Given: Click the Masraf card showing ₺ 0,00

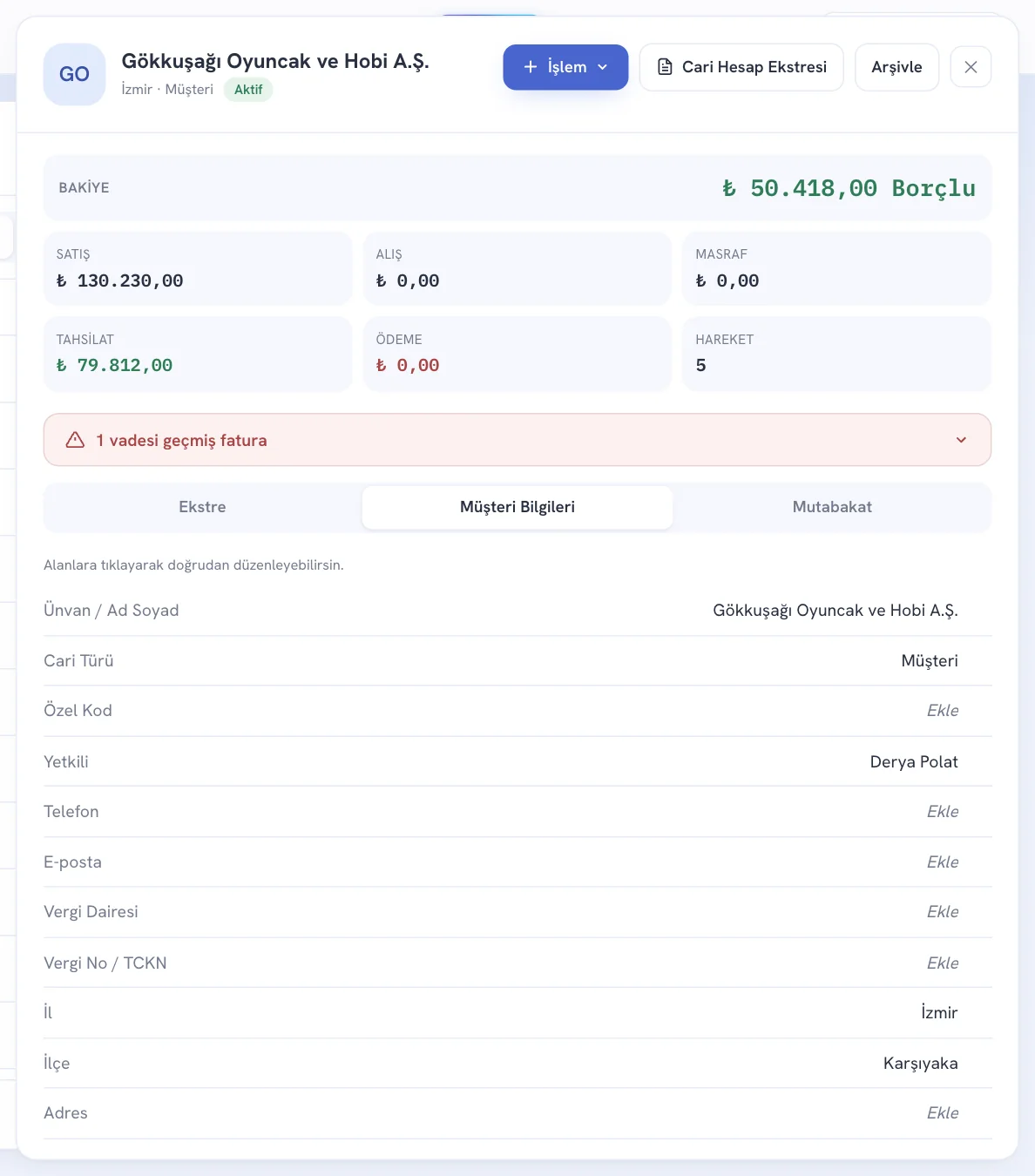Looking at the screenshot, I should 836,268.
